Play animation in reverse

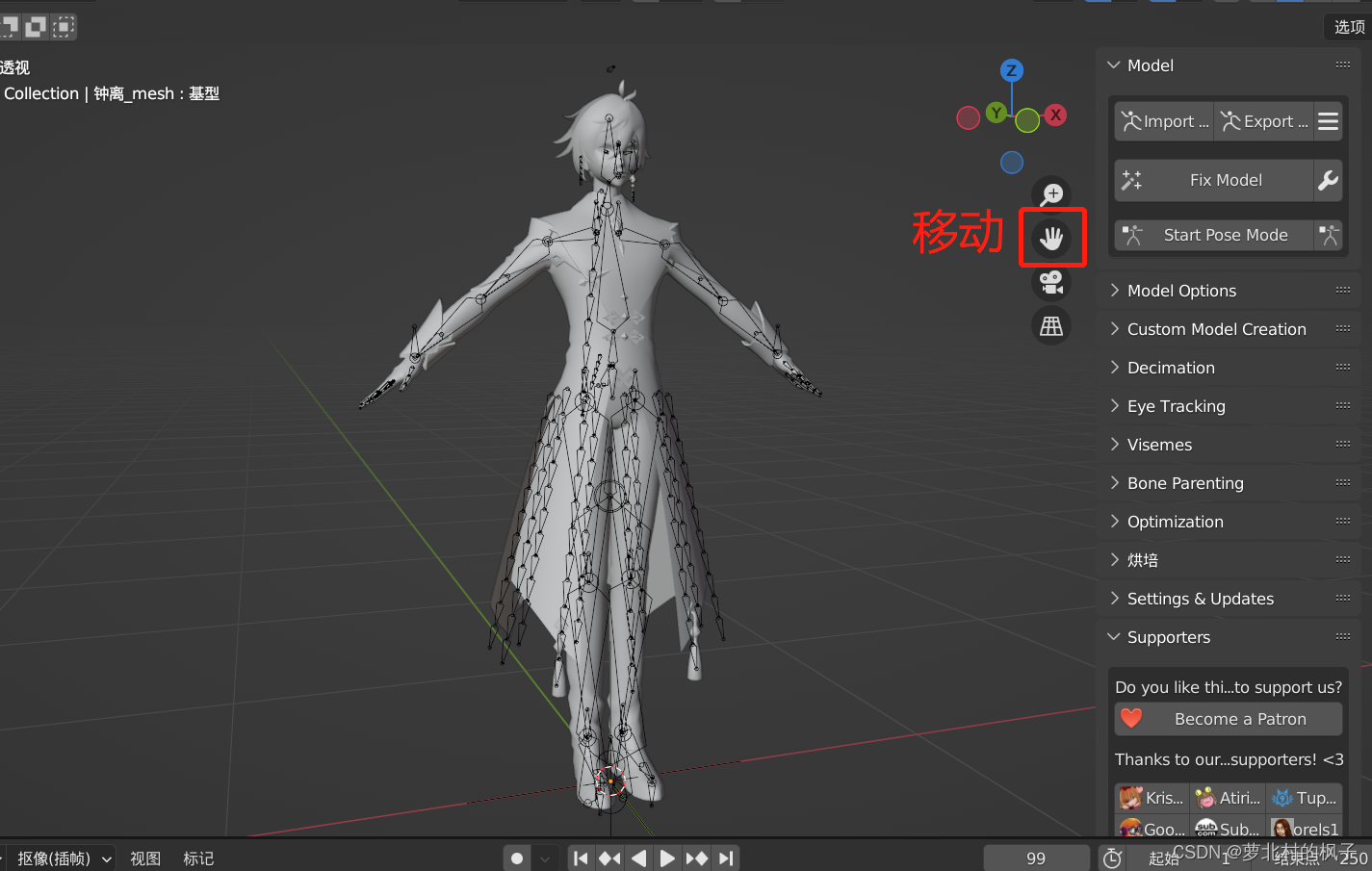point(638,858)
